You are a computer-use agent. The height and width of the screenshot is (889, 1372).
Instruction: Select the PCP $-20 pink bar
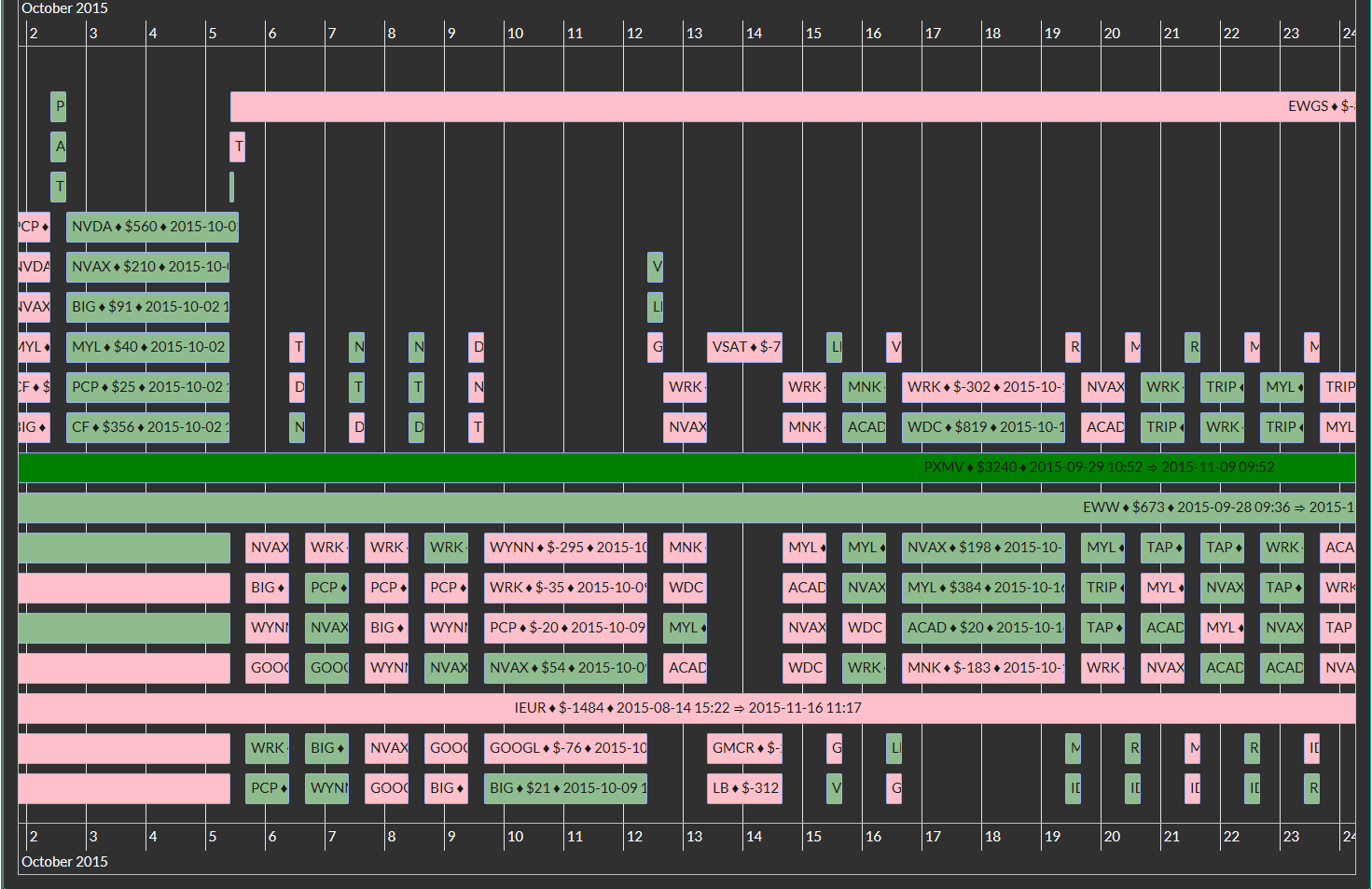565,628
